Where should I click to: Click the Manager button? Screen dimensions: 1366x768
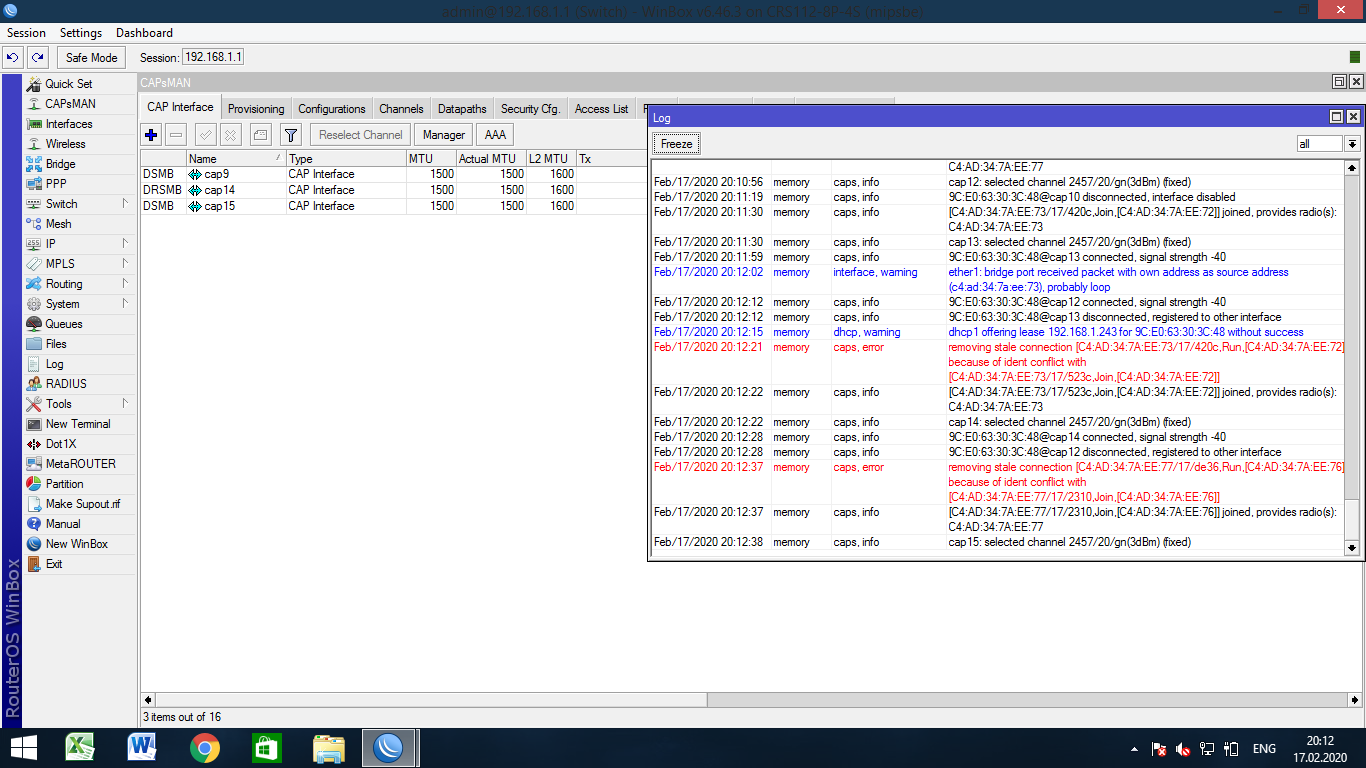443,134
